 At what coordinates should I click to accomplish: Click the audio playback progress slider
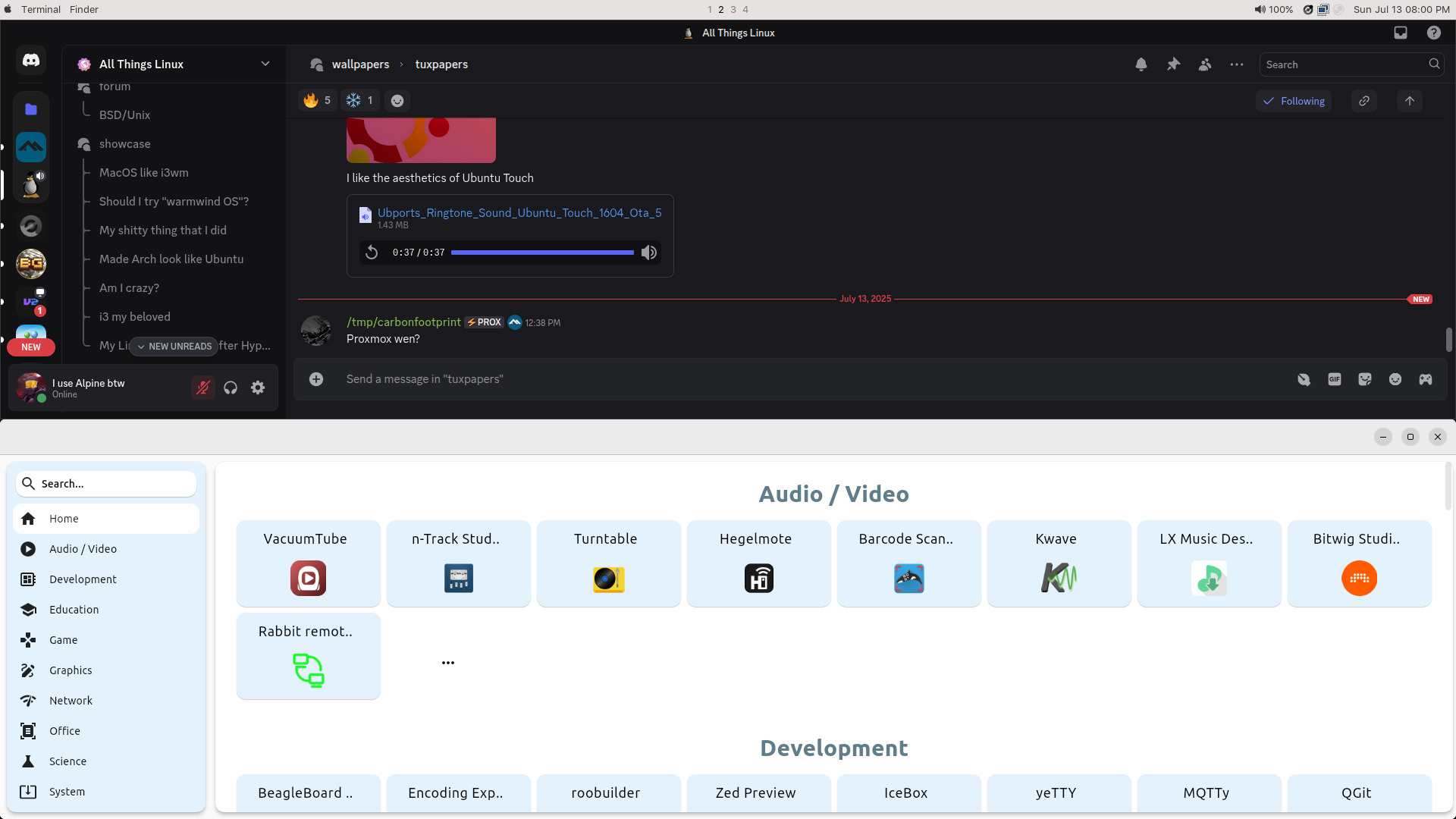(x=542, y=253)
